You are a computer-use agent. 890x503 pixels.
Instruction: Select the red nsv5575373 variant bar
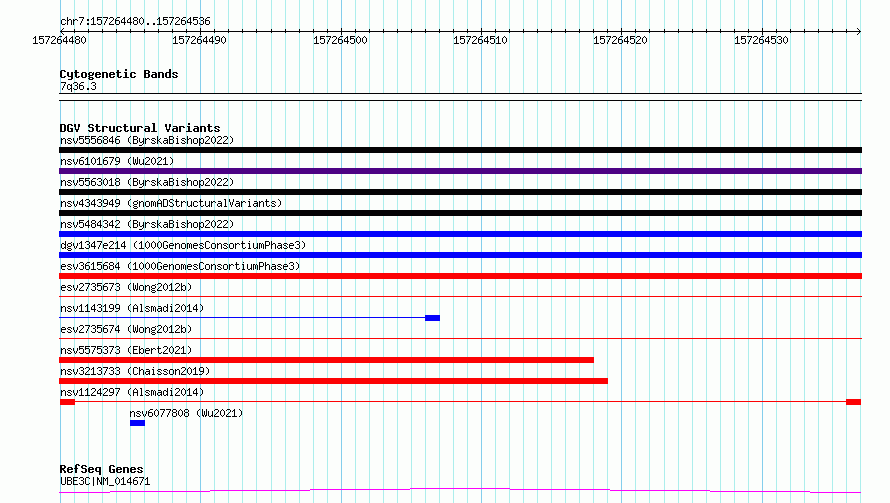pos(326,360)
